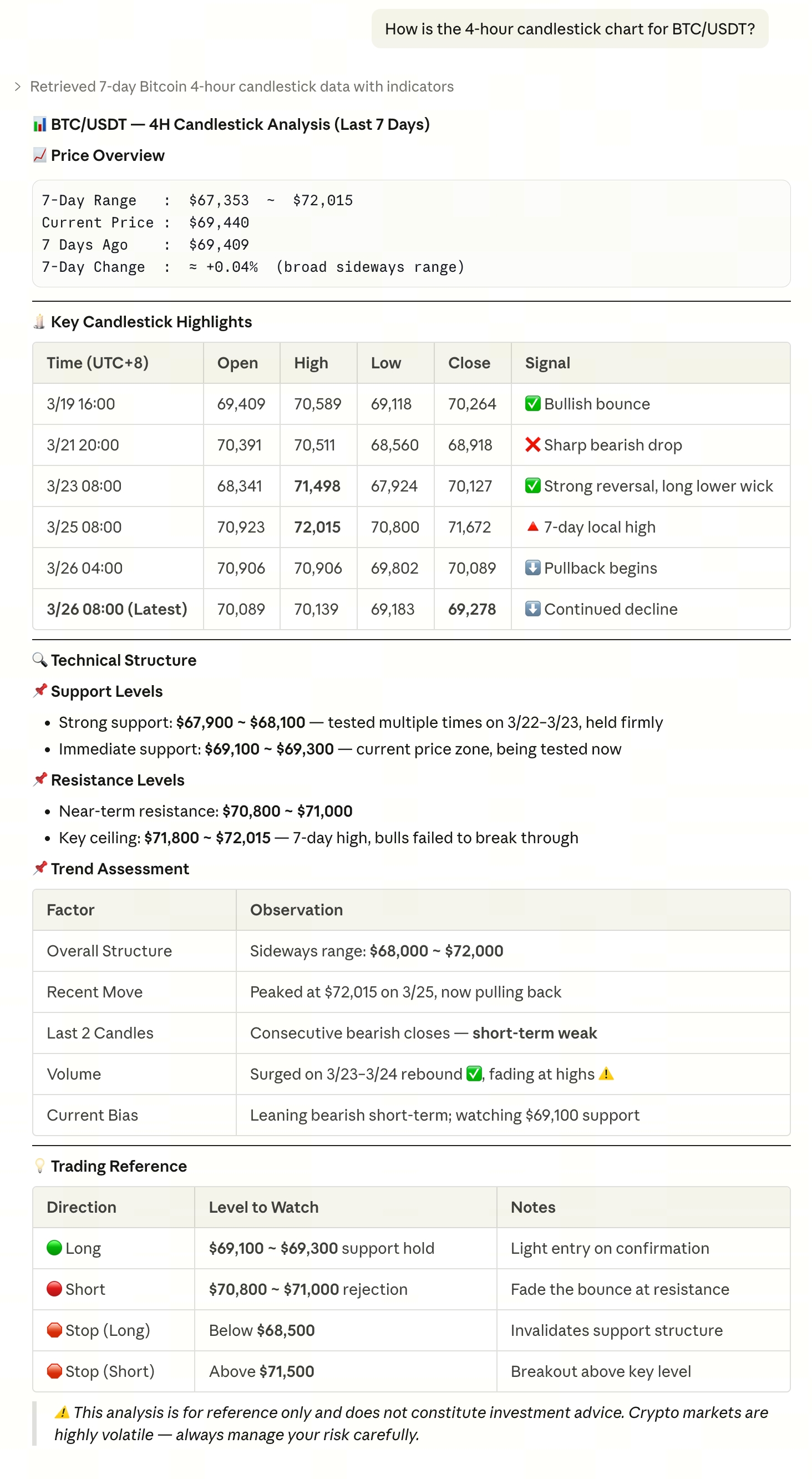Expand the retrieved data chevron arrow
The image size is (812, 1479).
18,87
